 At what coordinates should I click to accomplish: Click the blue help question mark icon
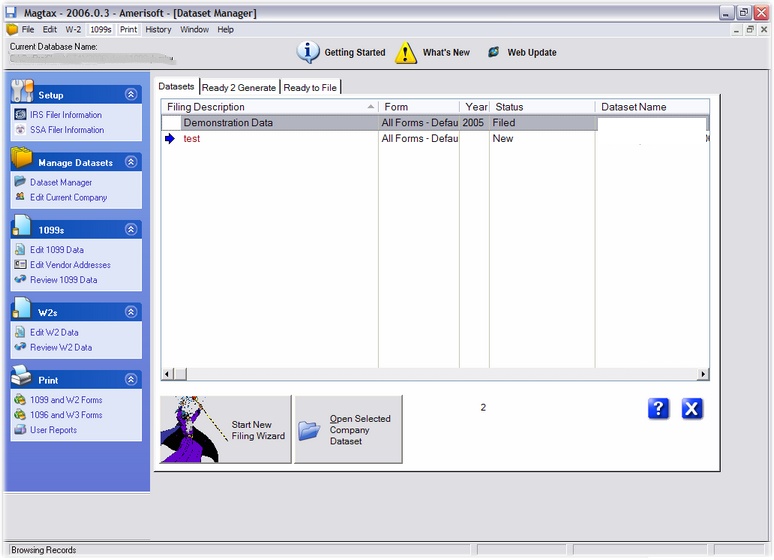[658, 408]
